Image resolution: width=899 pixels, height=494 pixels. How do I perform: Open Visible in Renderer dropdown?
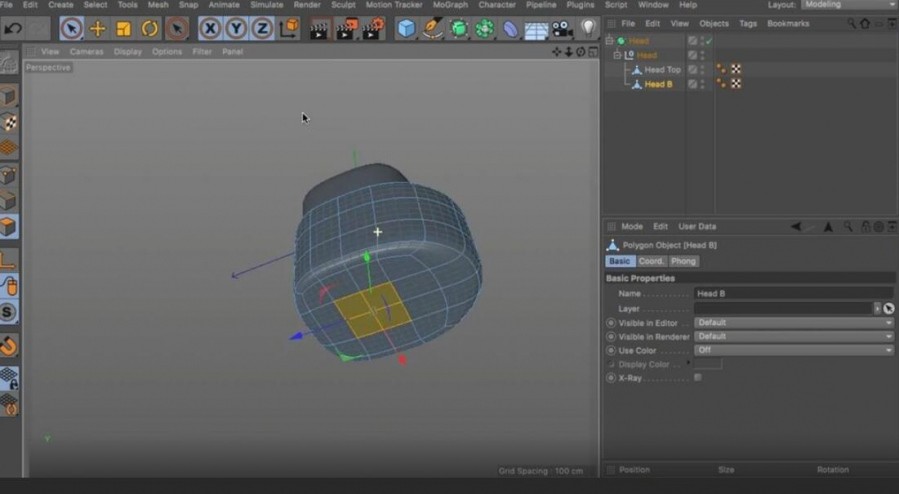pyautogui.click(x=794, y=336)
